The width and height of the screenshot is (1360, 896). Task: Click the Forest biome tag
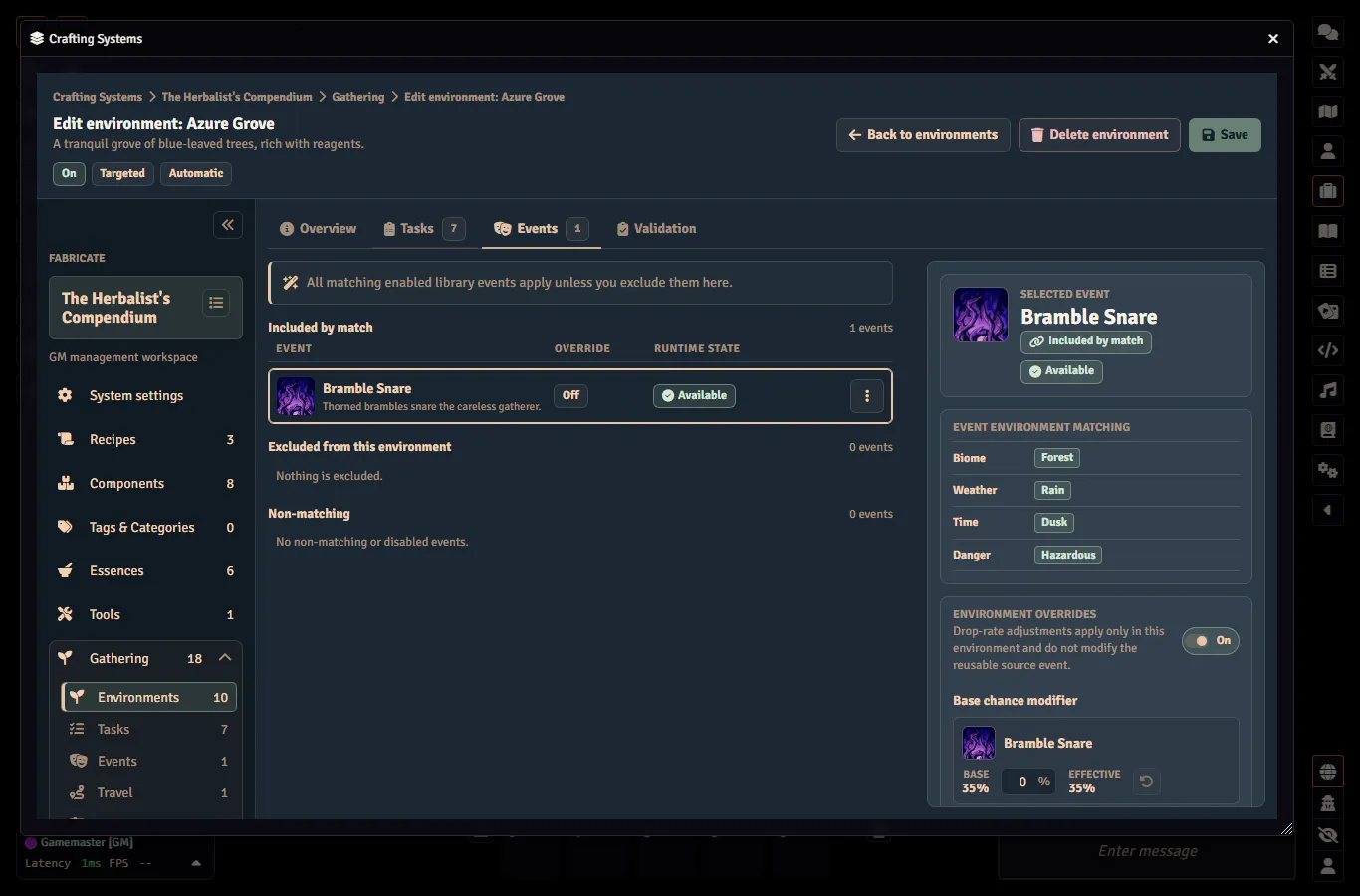[x=1057, y=458]
